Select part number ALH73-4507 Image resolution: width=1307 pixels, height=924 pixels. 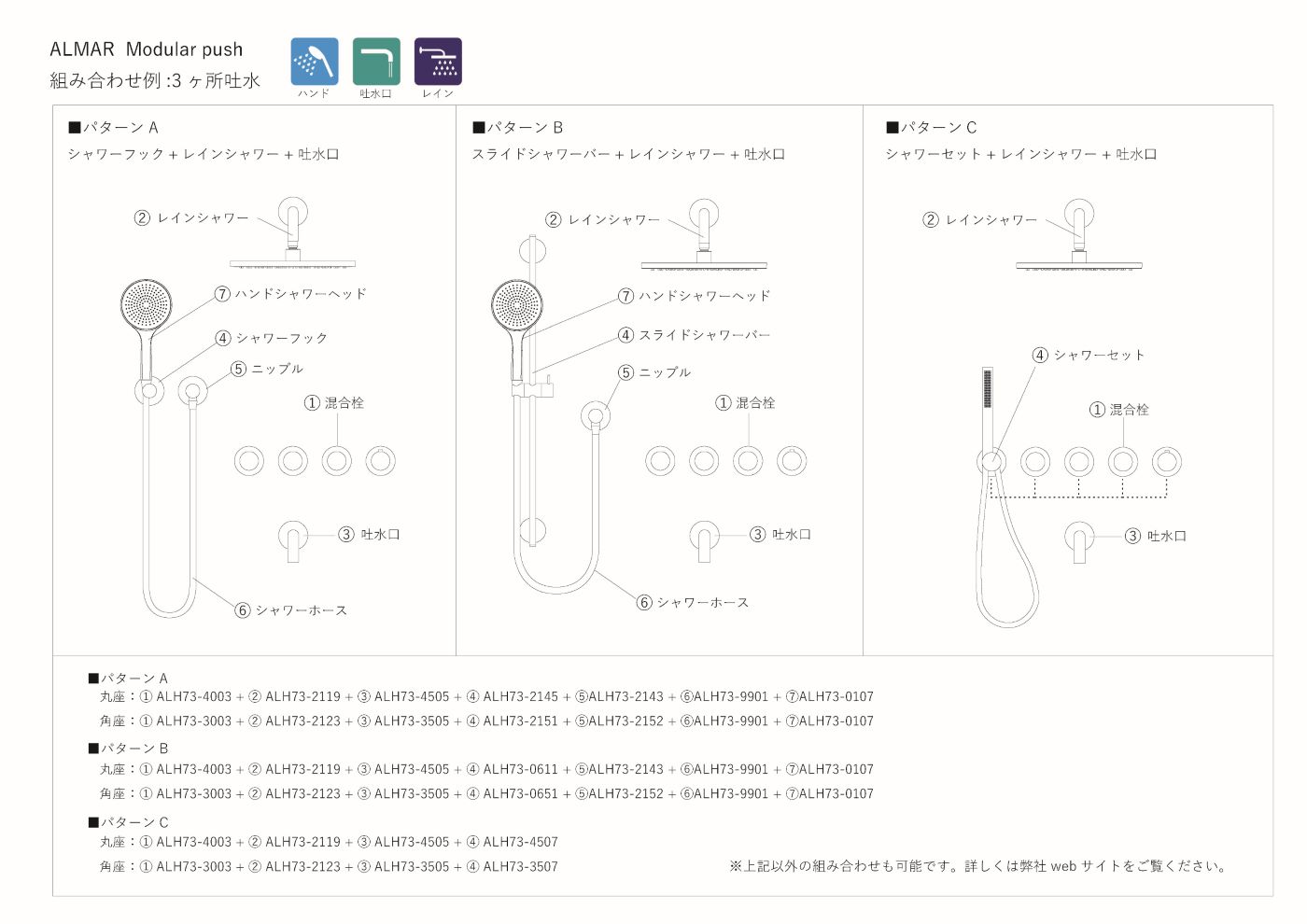coord(521,842)
